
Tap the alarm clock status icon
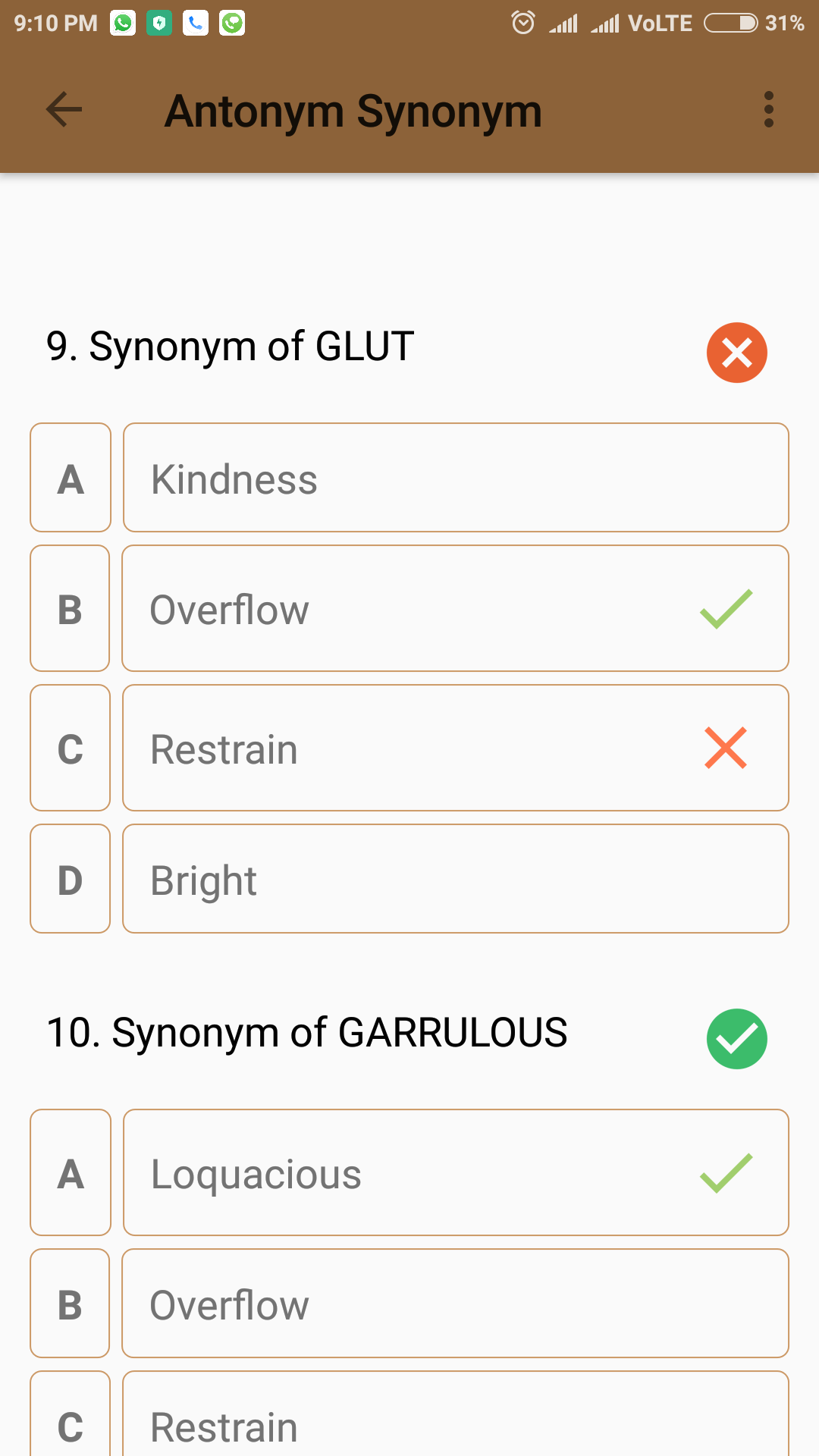point(523,23)
